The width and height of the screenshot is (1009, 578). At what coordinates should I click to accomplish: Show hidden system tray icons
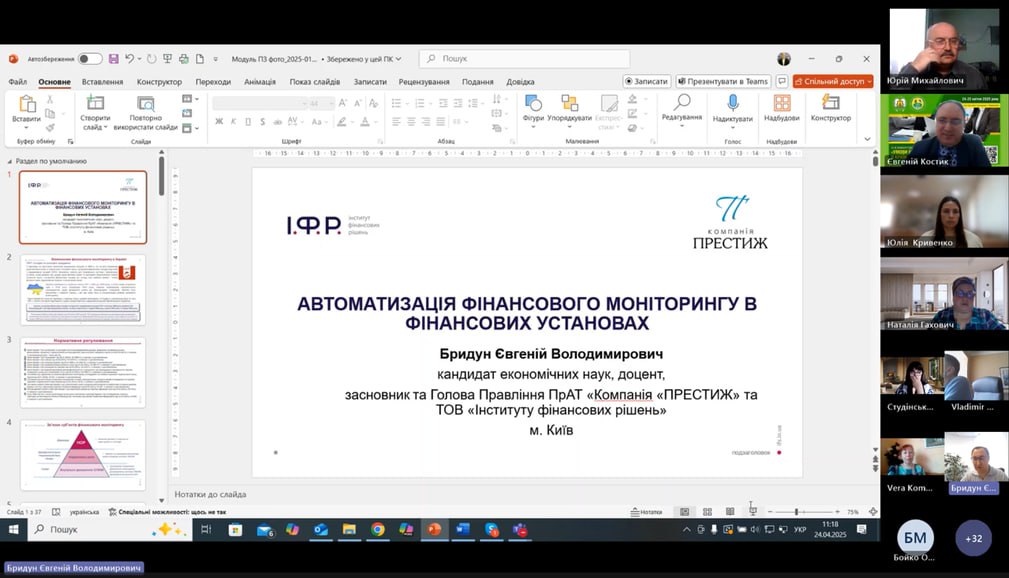687,529
